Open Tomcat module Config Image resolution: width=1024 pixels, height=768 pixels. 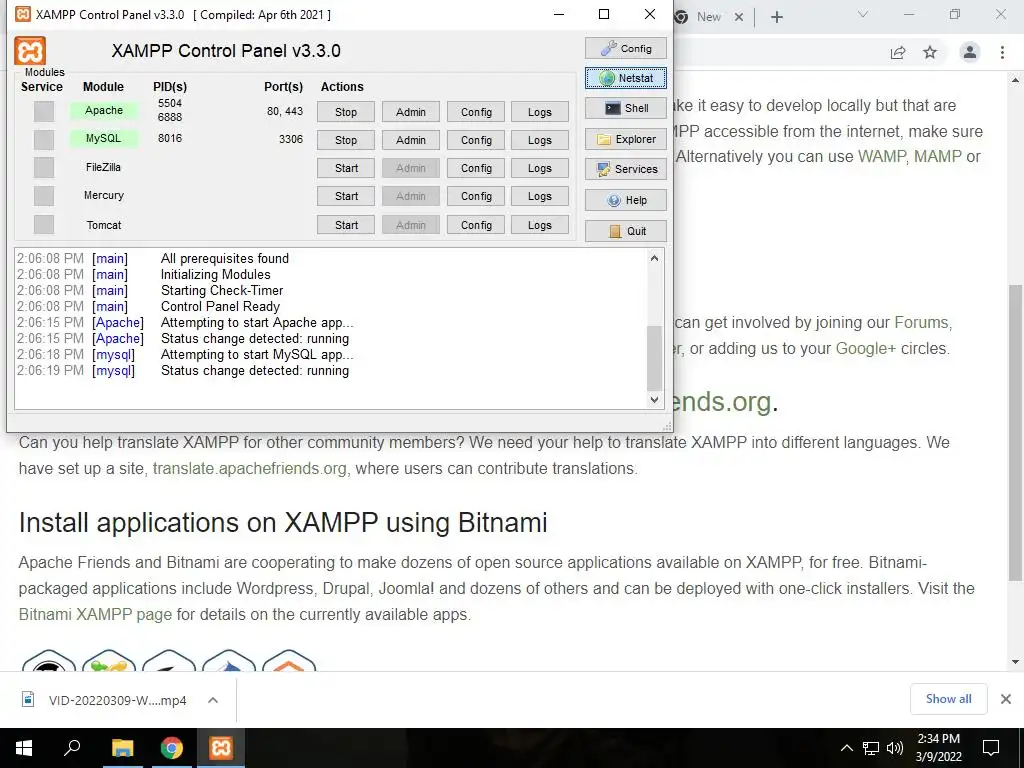coord(476,225)
